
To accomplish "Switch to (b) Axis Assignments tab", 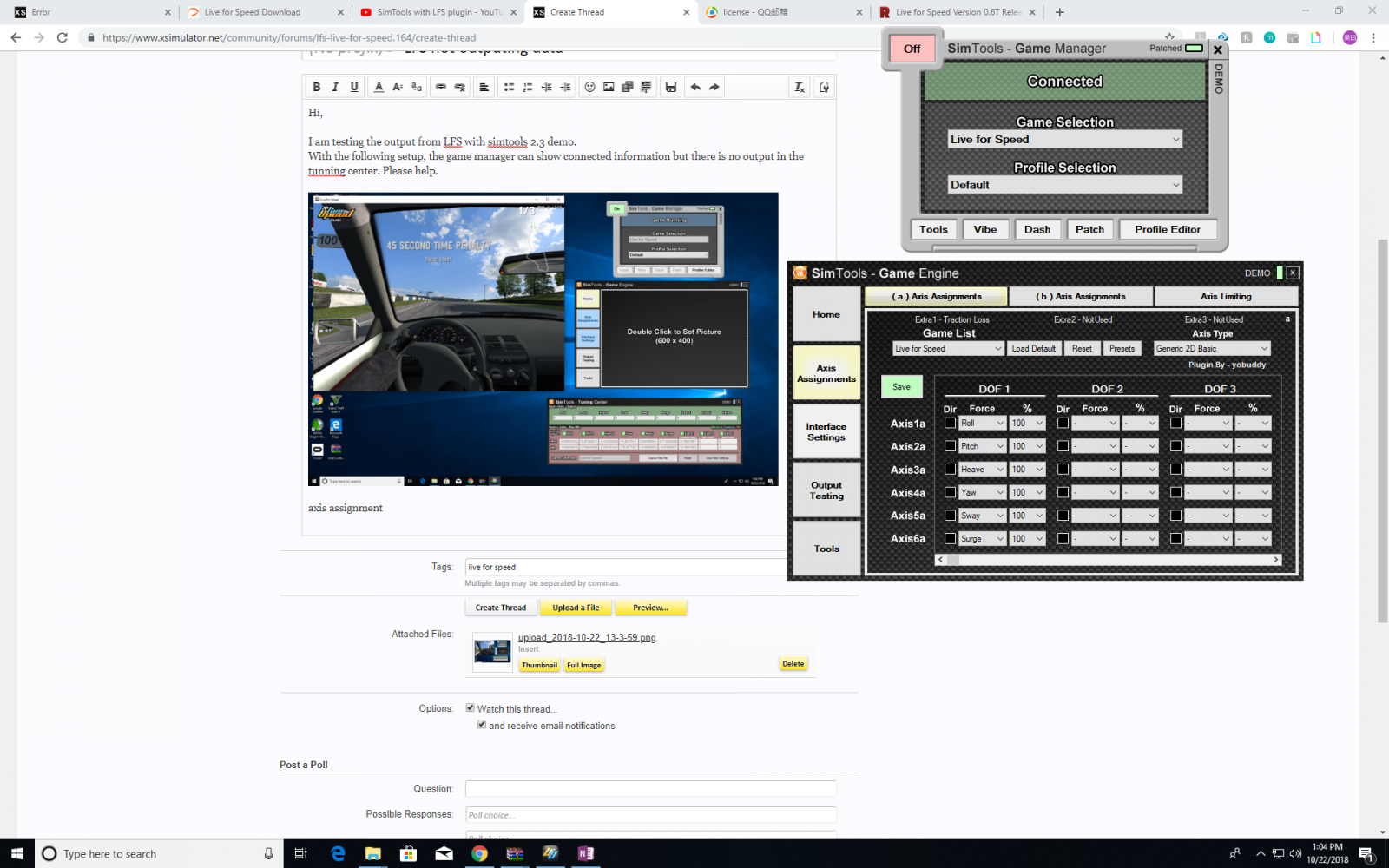I will tap(1081, 297).
